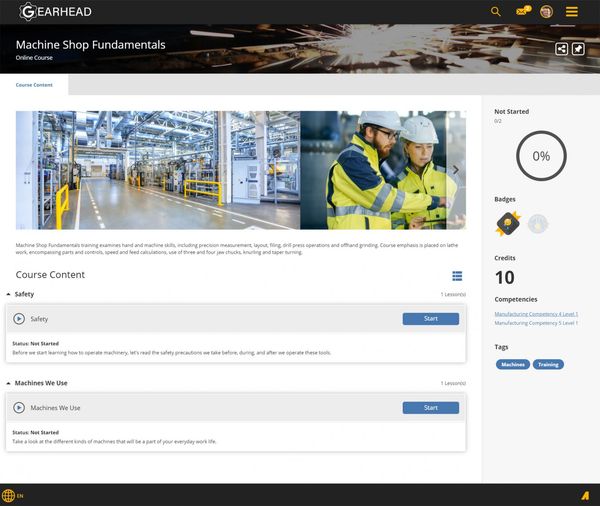Pin the Machine Shop Fundamentals course
Viewport: 600px width, 506px height.
(578, 49)
